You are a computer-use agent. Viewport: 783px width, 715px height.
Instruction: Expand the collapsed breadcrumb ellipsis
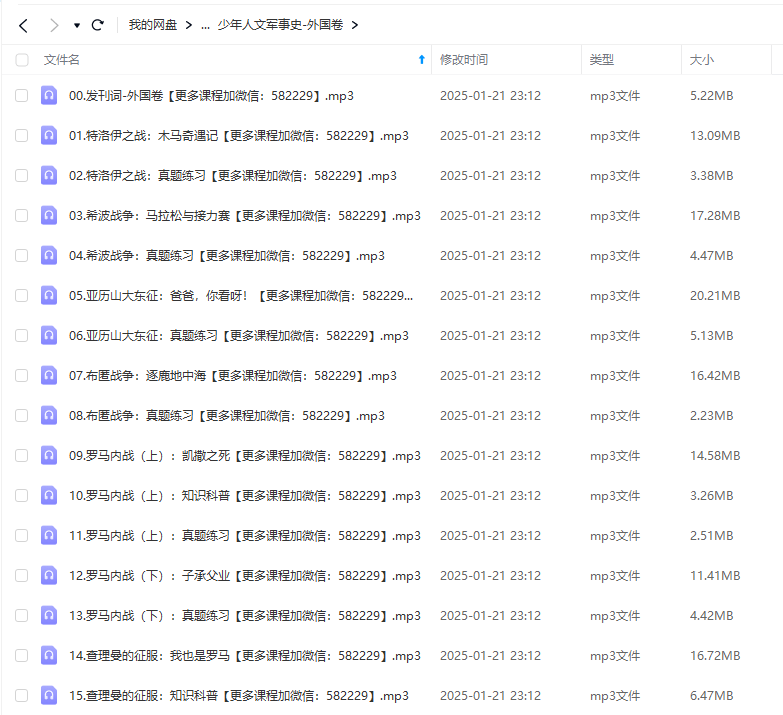205,26
